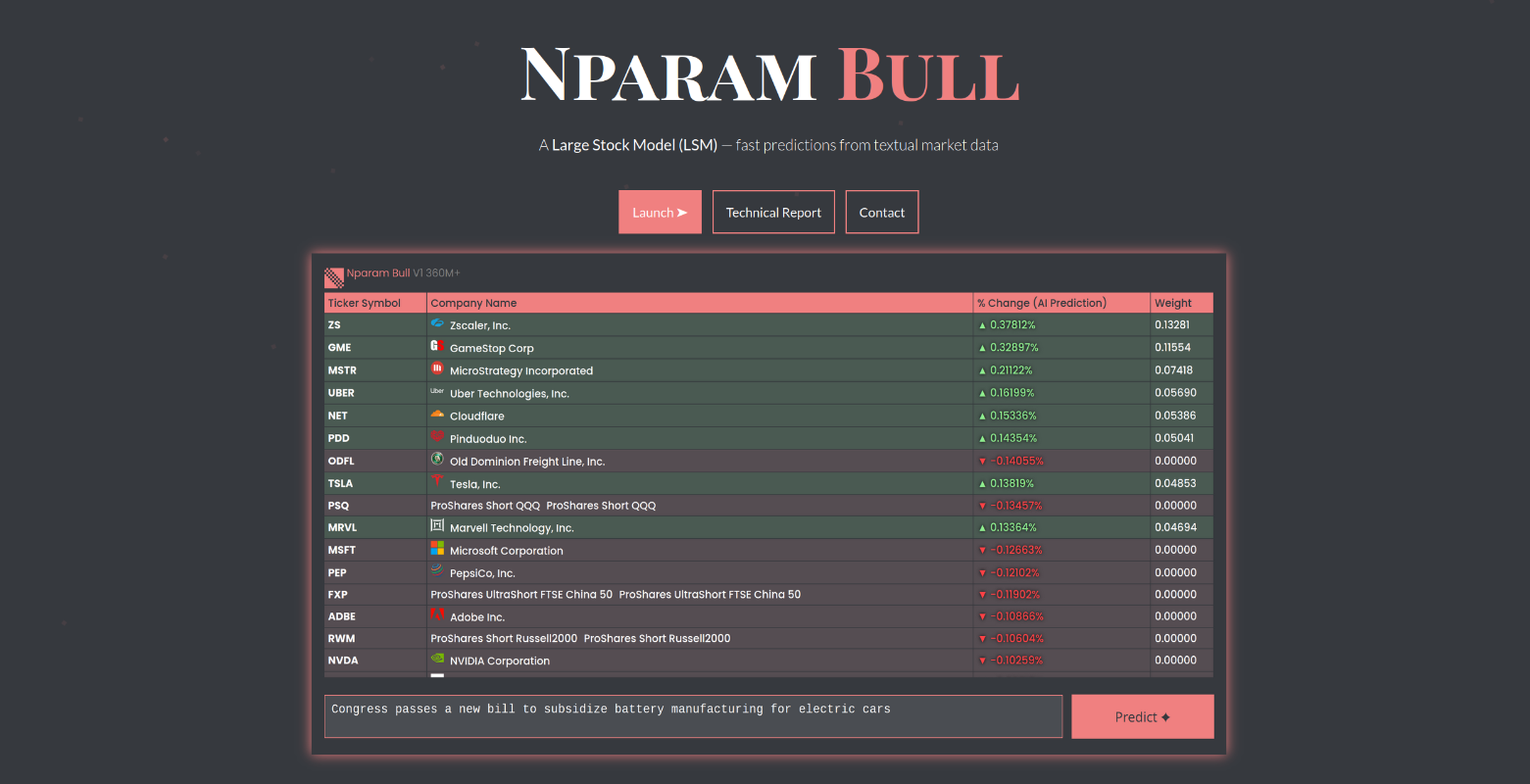This screenshot has width=1530, height=784.
Task: Click the Company Name column header
Action: pos(700,303)
